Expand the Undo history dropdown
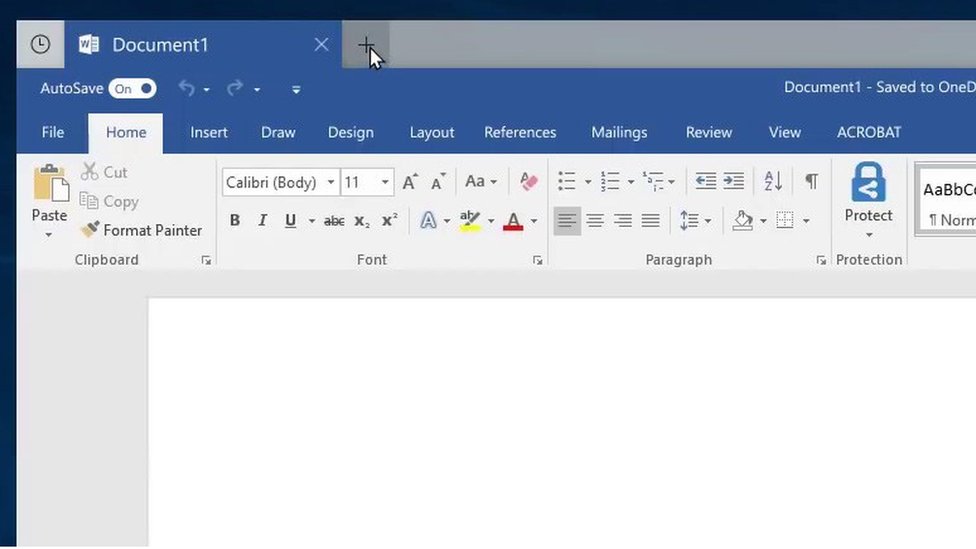Viewport: 976px width, 549px height. (207, 90)
